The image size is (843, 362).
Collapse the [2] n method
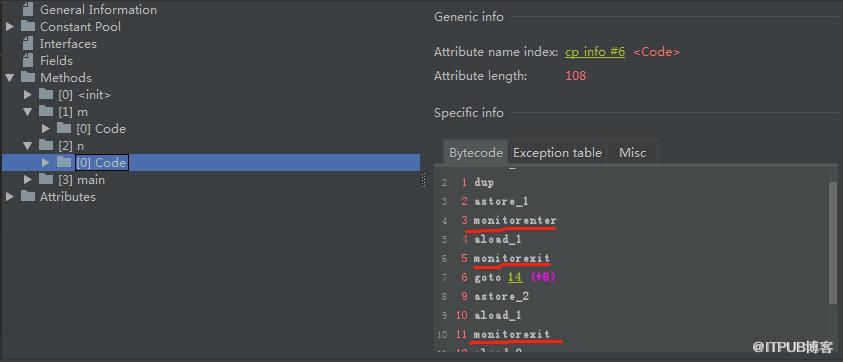pos(28,146)
